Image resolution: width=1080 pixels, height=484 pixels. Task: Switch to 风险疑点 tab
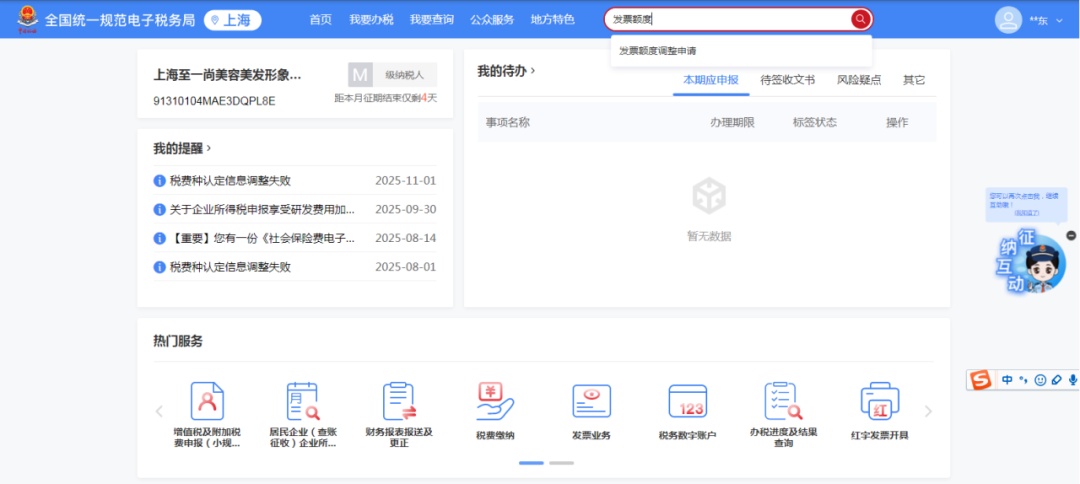coord(858,80)
